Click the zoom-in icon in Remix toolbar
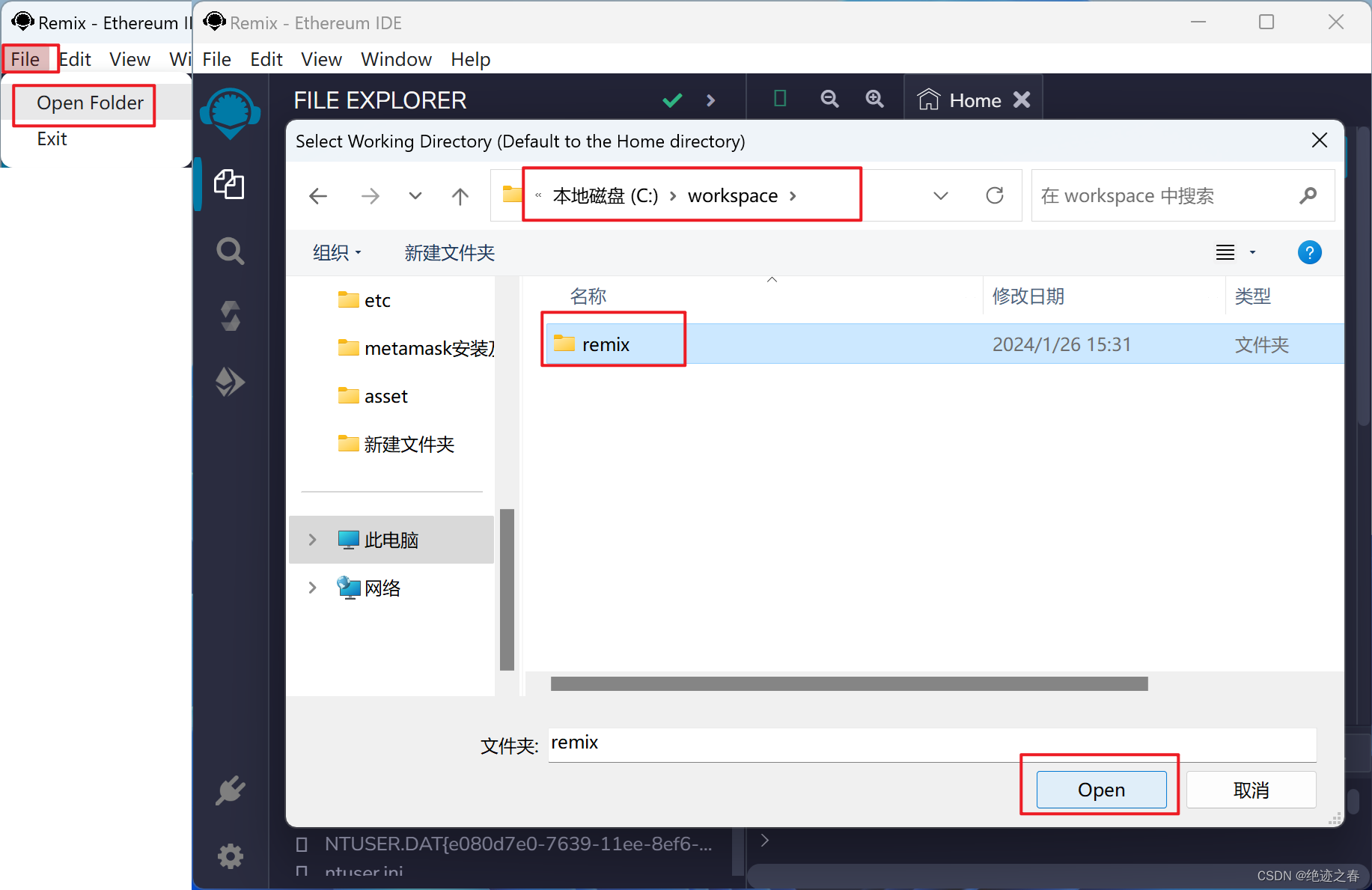Viewport: 1372px width, 890px height. (x=874, y=98)
